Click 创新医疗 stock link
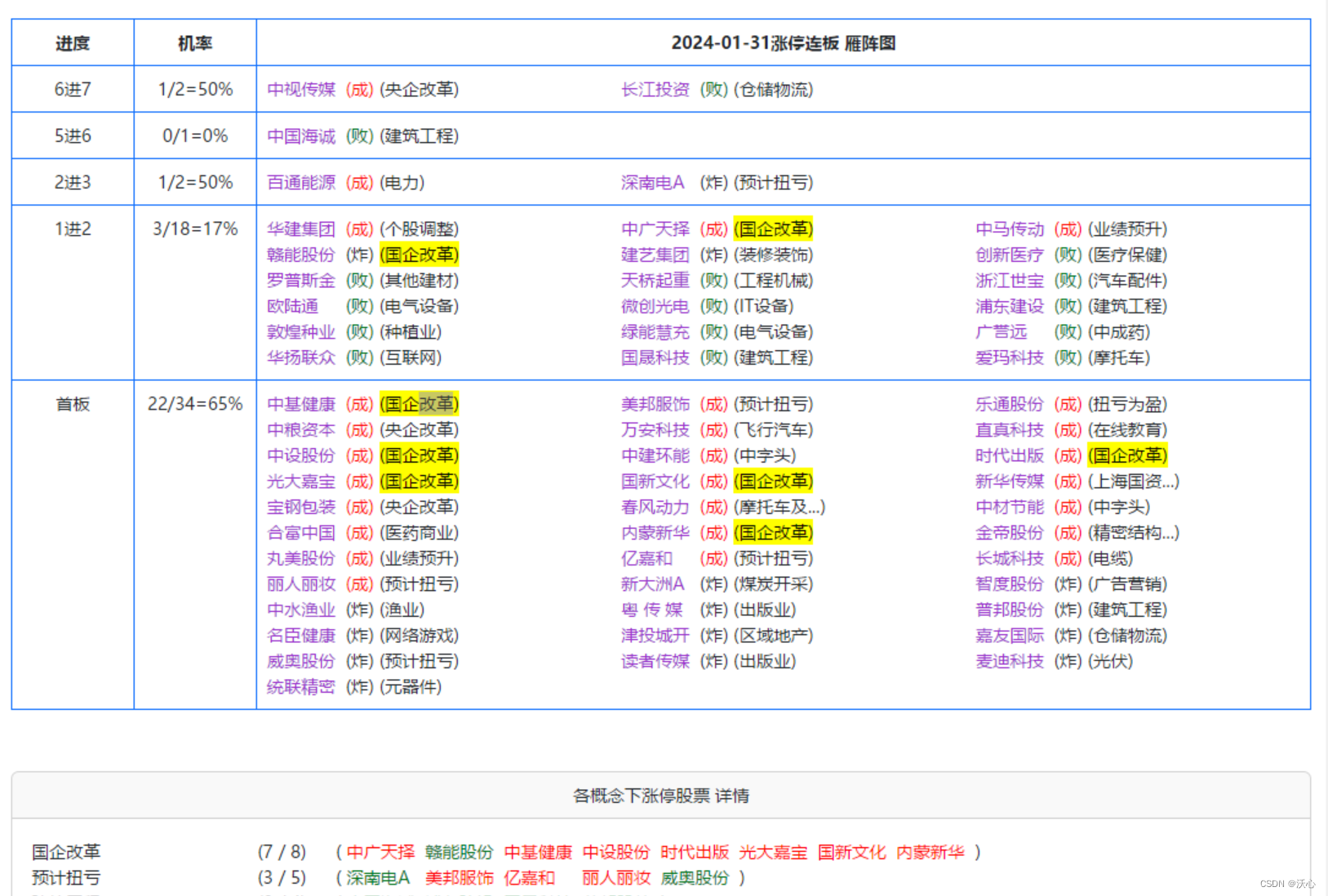1328x896 pixels. pyautogui.click(x=1010, y=255)
